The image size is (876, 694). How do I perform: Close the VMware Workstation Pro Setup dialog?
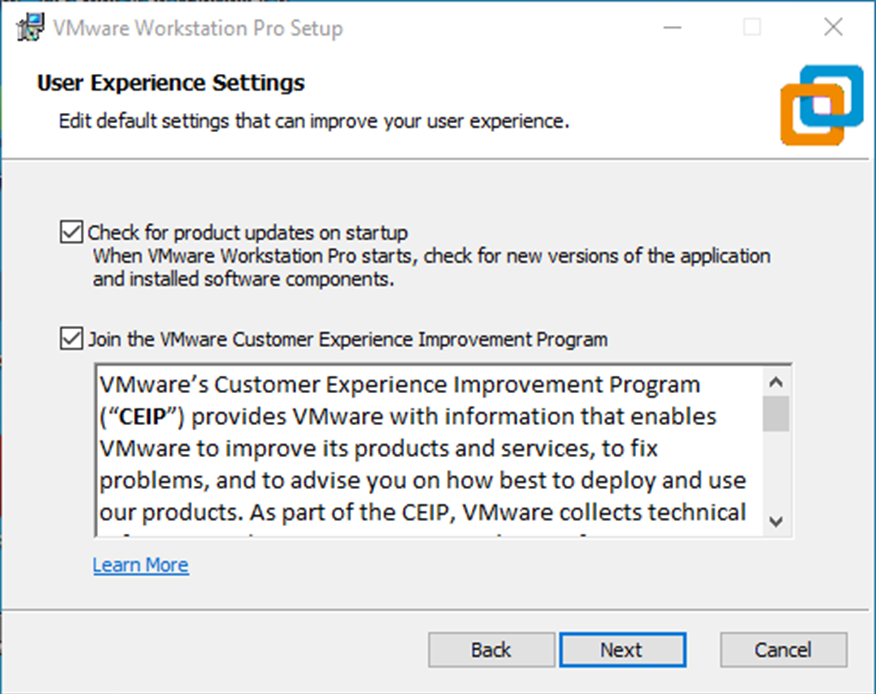[x=833, y=28]
